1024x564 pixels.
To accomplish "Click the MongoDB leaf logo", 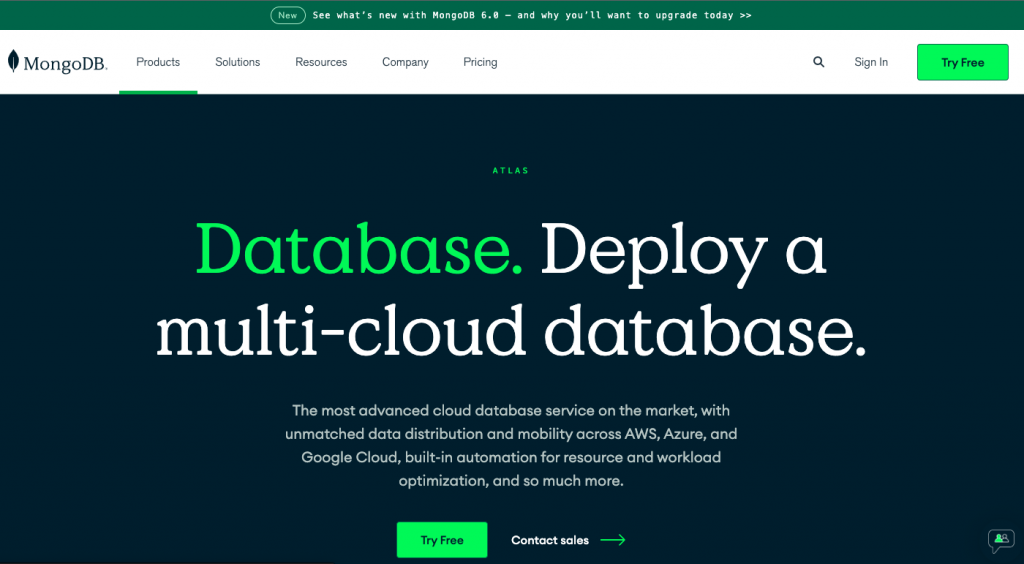I will tap(13, 61).
